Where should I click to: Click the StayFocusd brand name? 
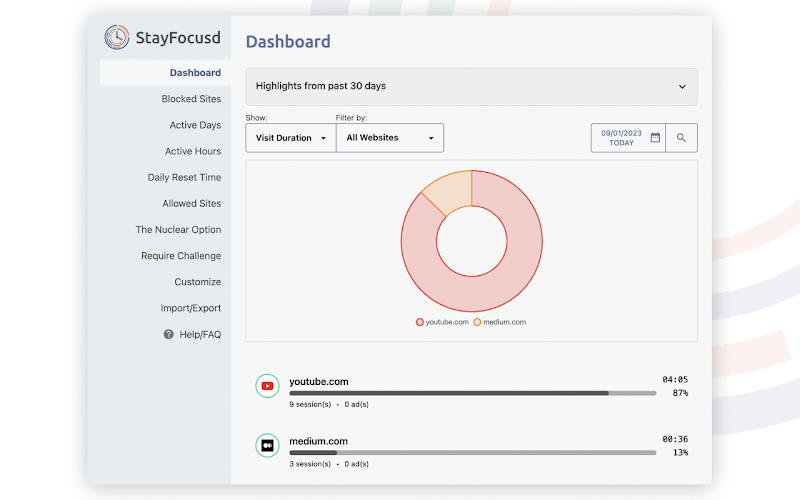coord(178,38)
